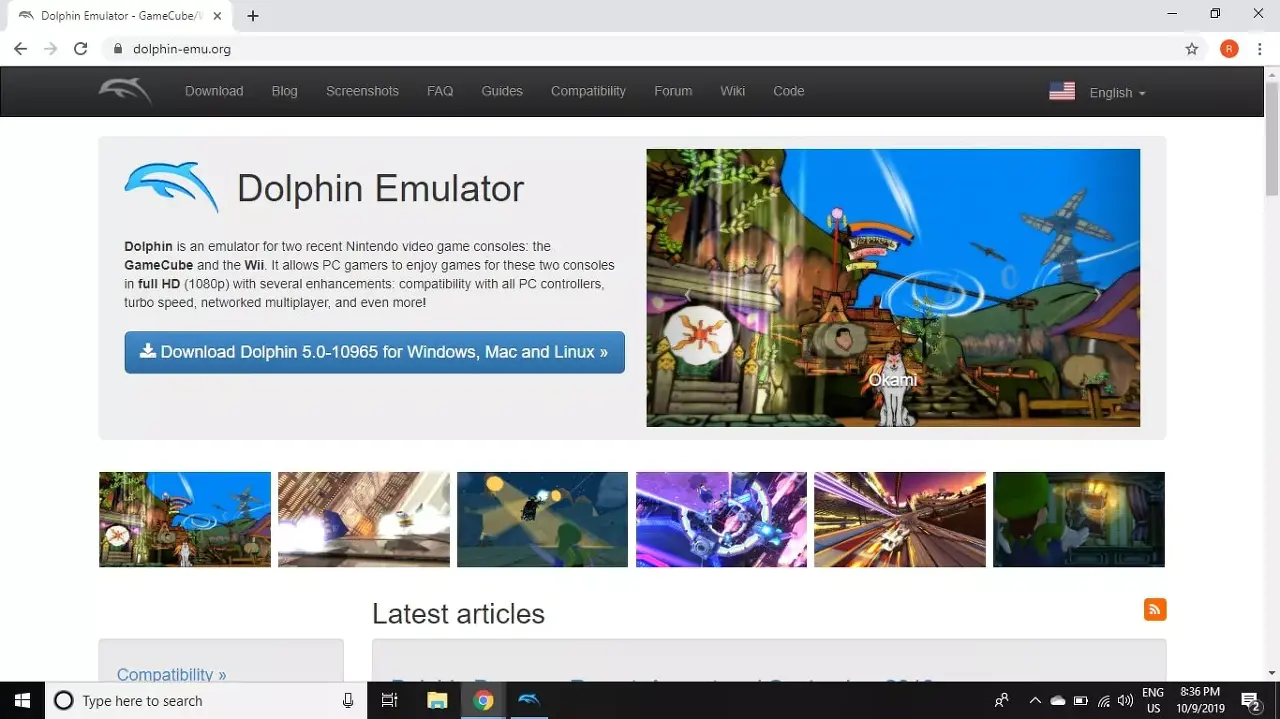
Task: Click the battery tray icon
Action: click(1081, 700)
